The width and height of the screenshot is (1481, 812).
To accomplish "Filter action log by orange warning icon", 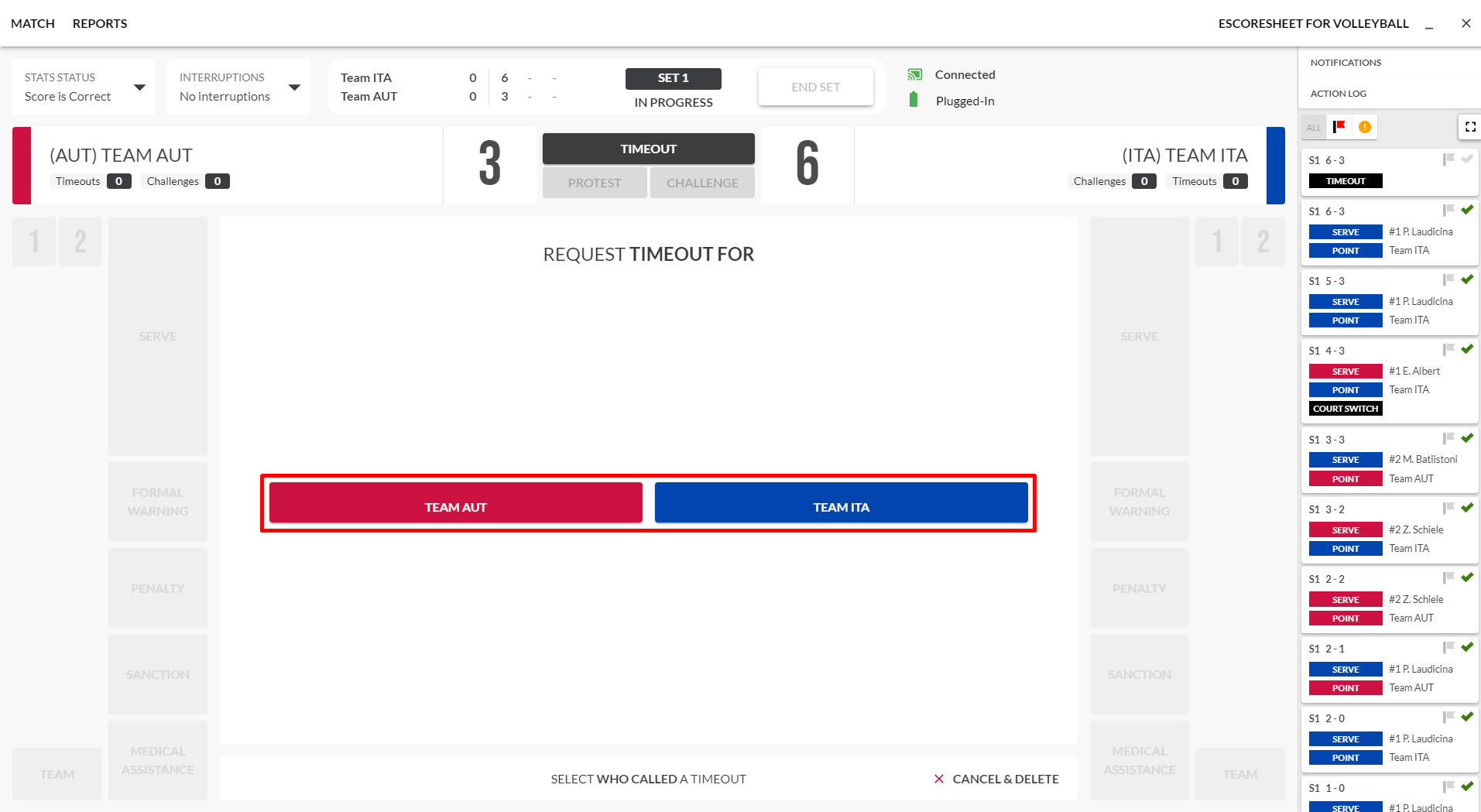I will tap(1365, 127).
